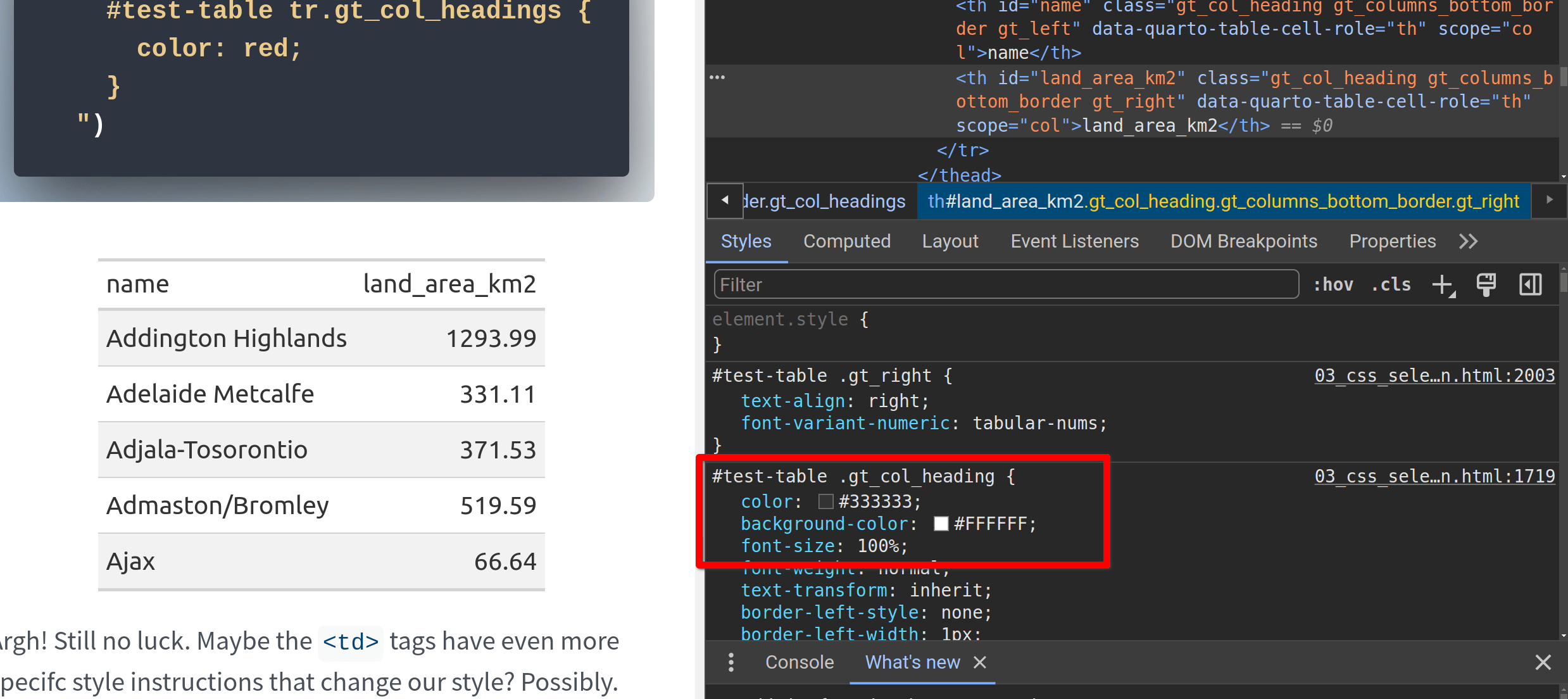Click the new style rule plus icon
Viewport: 1568px width, 699px height.
[x=1443, y=285]
